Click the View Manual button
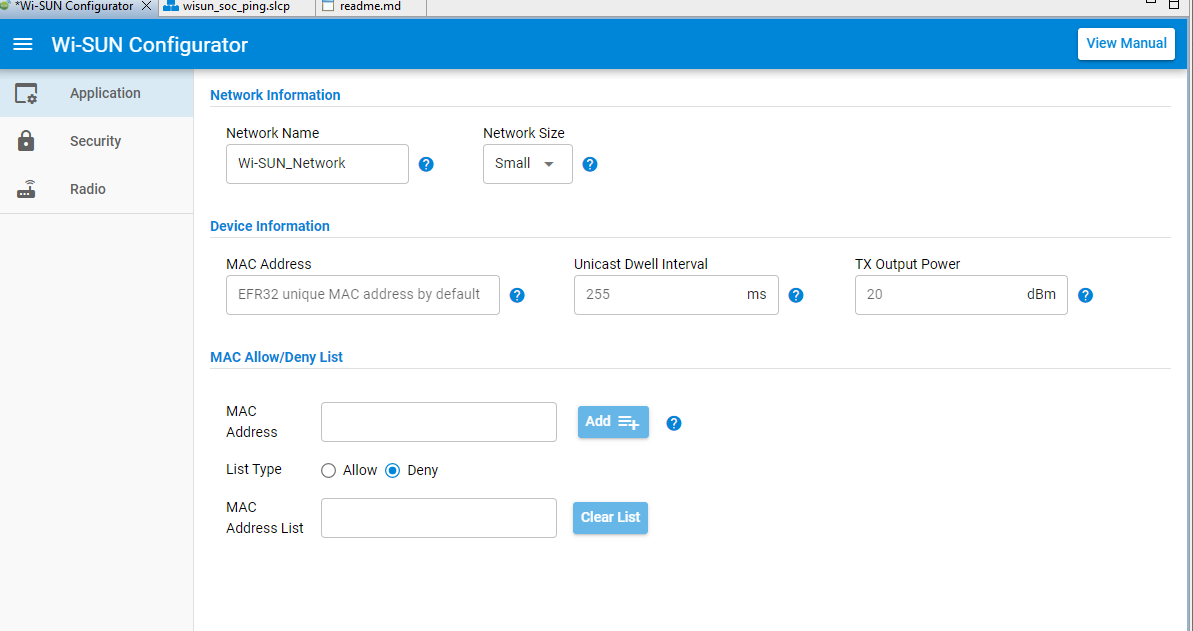1193x631 pixels. 1126,43
